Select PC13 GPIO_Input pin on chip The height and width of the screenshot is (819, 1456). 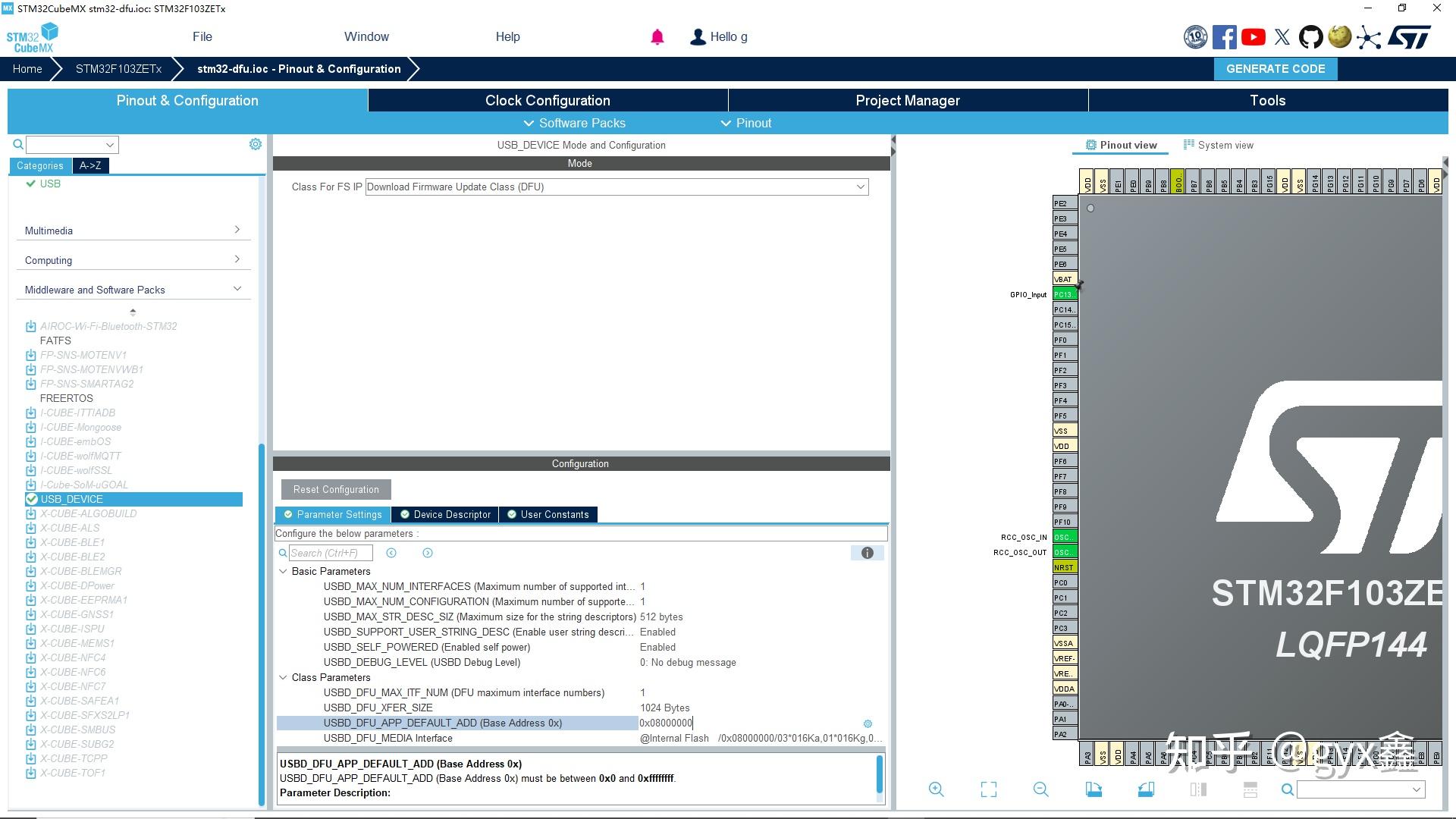(1064, 294)
